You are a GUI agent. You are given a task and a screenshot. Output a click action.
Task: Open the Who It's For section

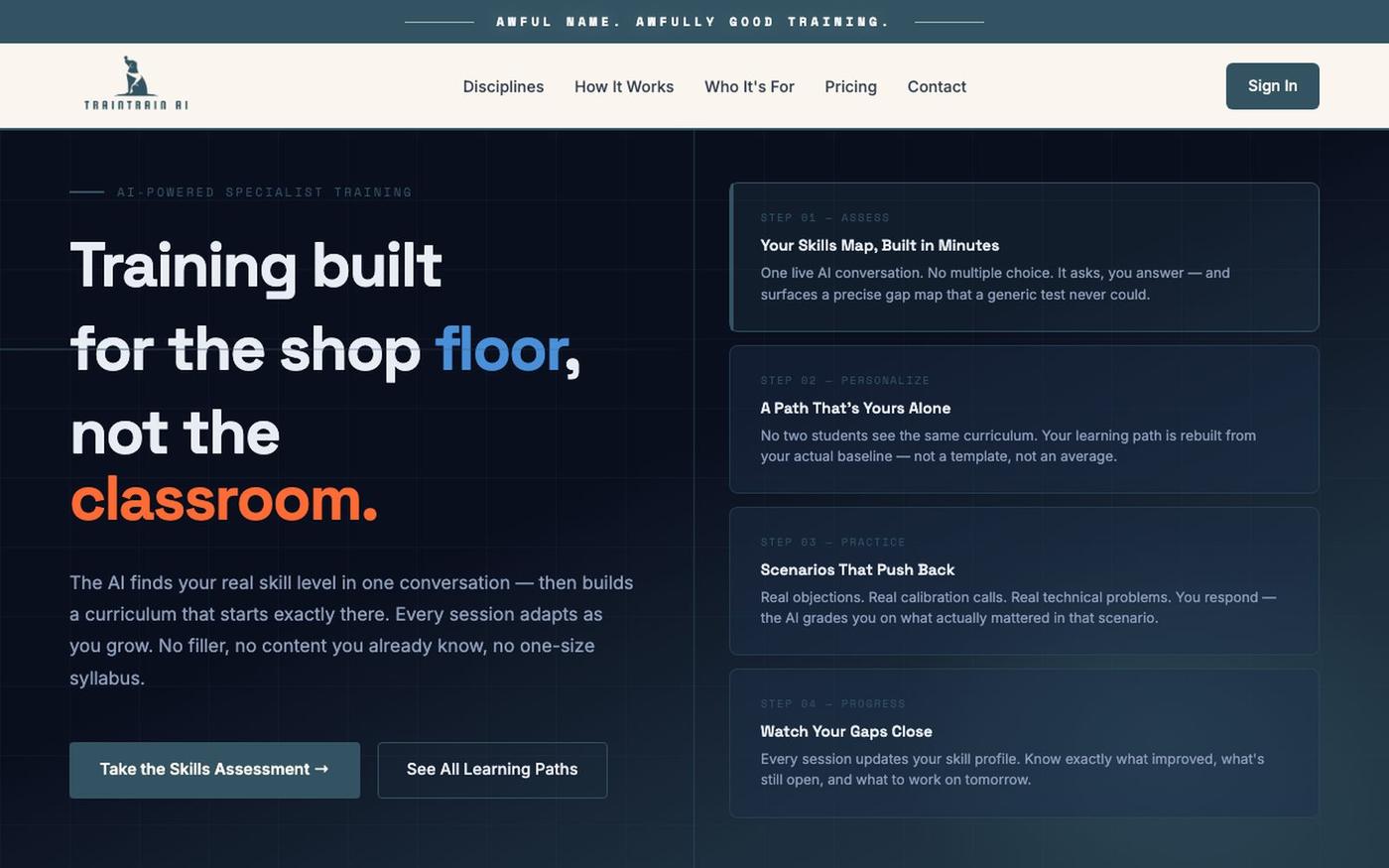pos(749,86)
